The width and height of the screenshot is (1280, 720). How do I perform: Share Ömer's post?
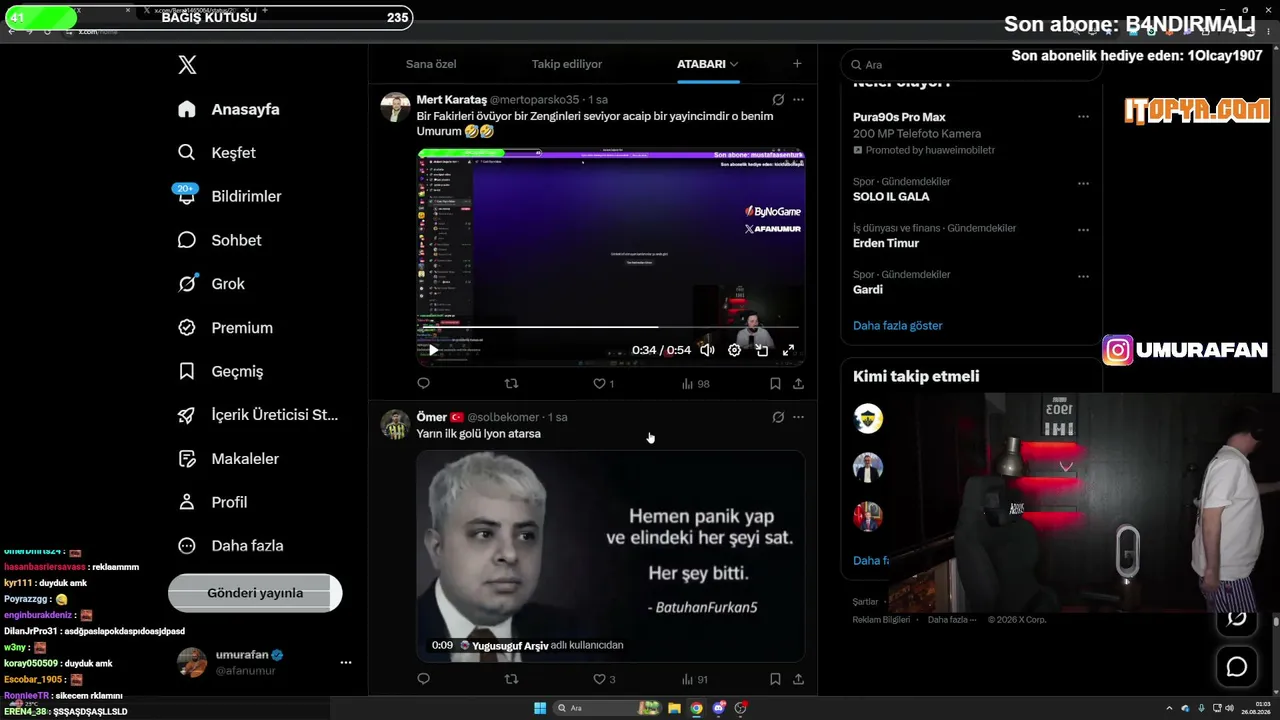[798, 679]
